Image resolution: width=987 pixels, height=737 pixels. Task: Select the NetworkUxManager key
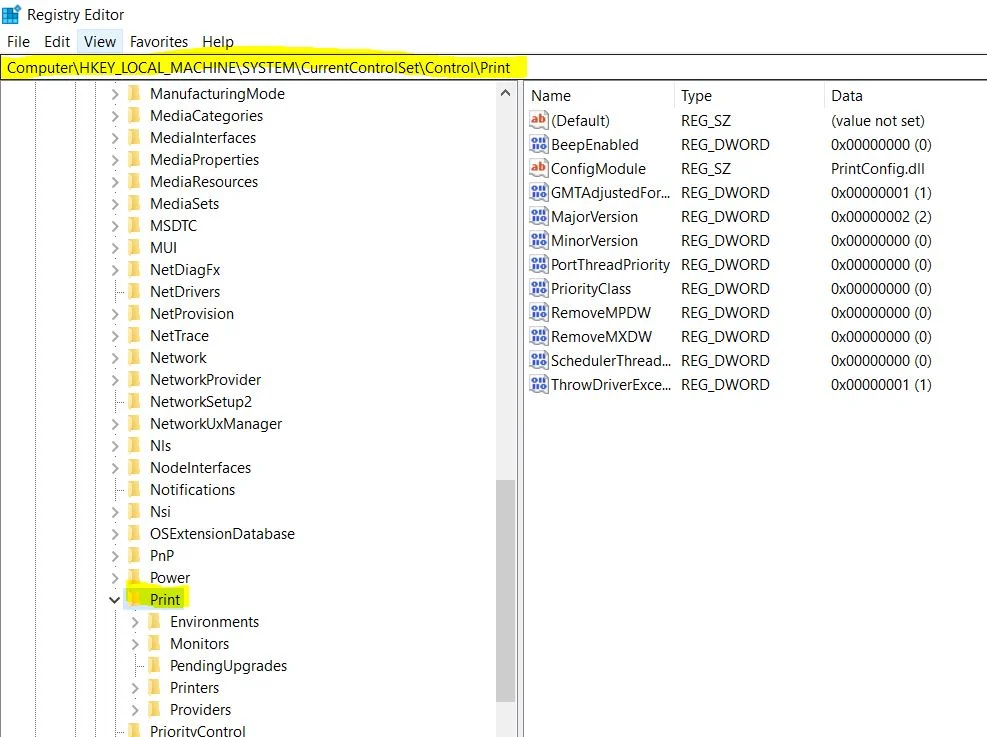[x=216, y=424]
